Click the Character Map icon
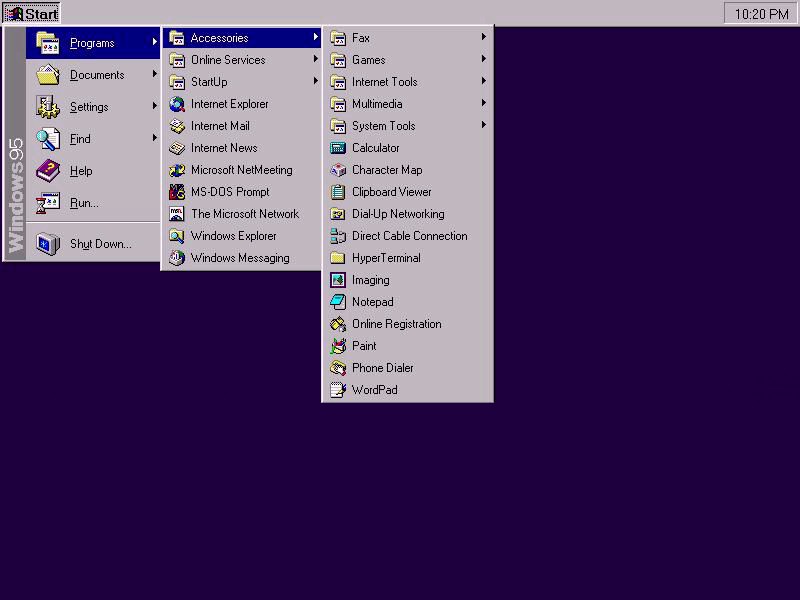Image resolution: width=800 pixels, height=600 pixels. (x=338, y=170)
